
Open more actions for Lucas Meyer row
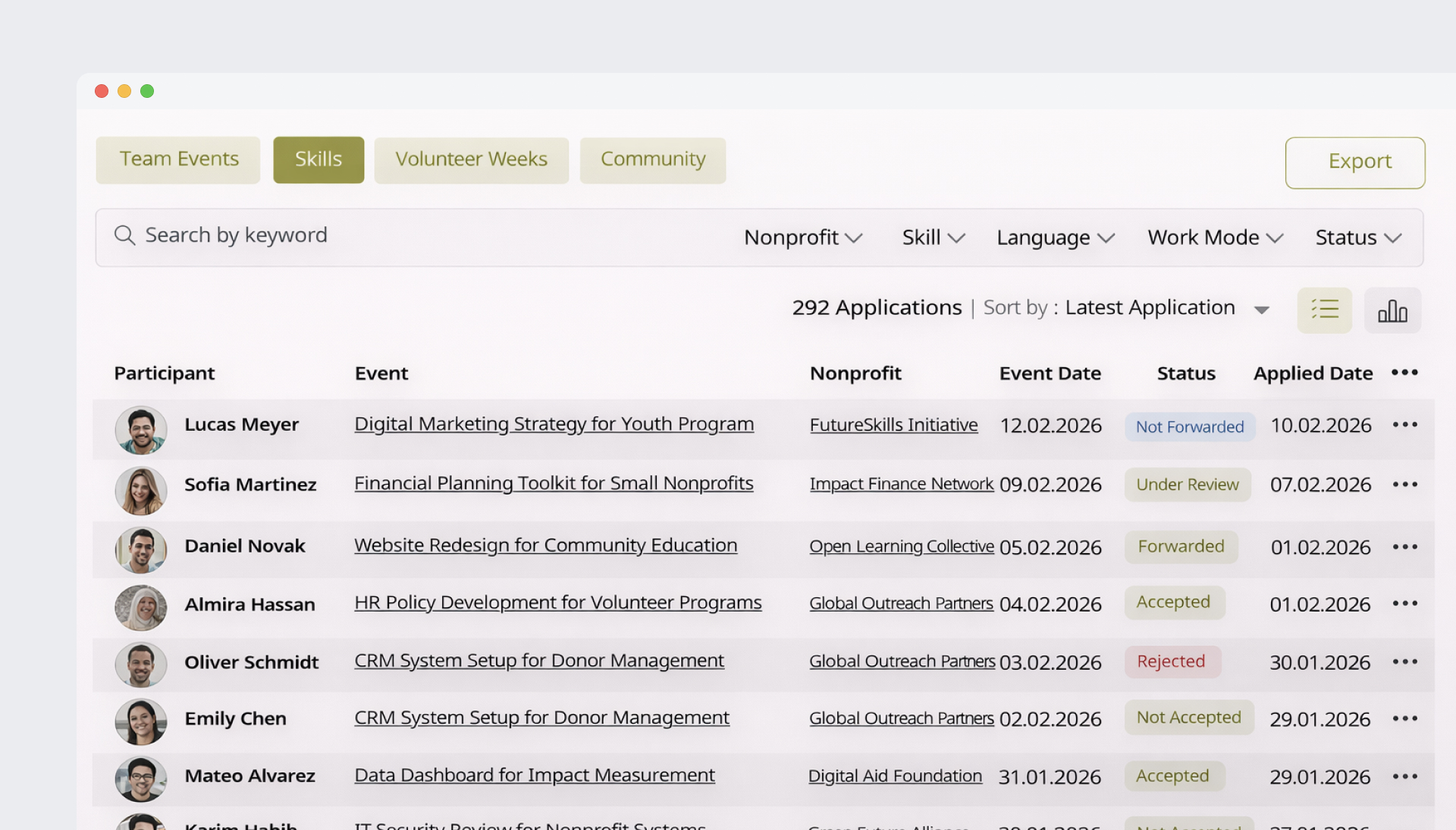[x=1404, y=425]
